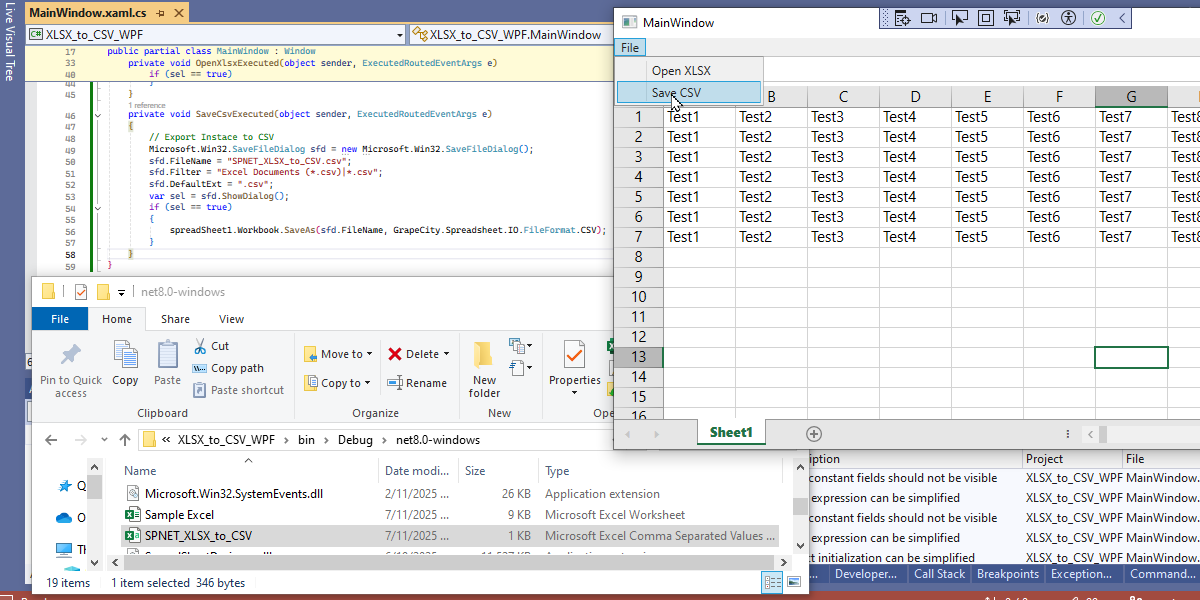Collapse the debug toolbar with the chevron
1200x600 pixels.
(x=1122, y=18)
